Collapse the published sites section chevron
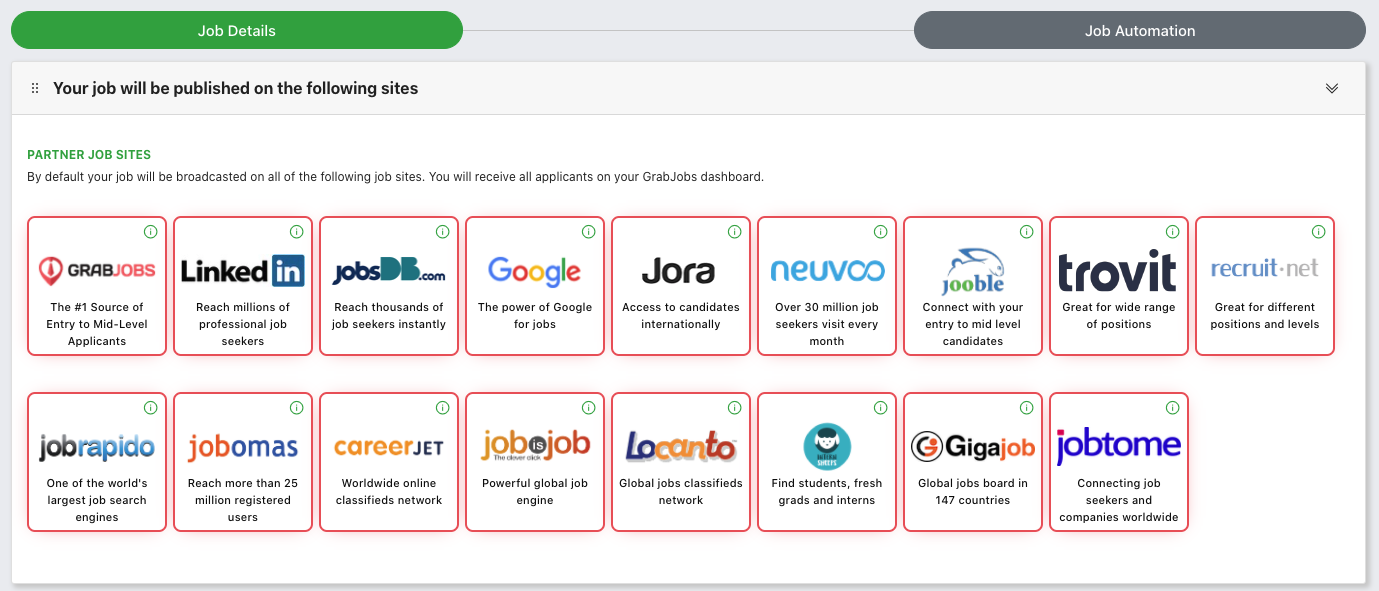This screenshot has width=1379, height=591. (x=1331, y=88)
